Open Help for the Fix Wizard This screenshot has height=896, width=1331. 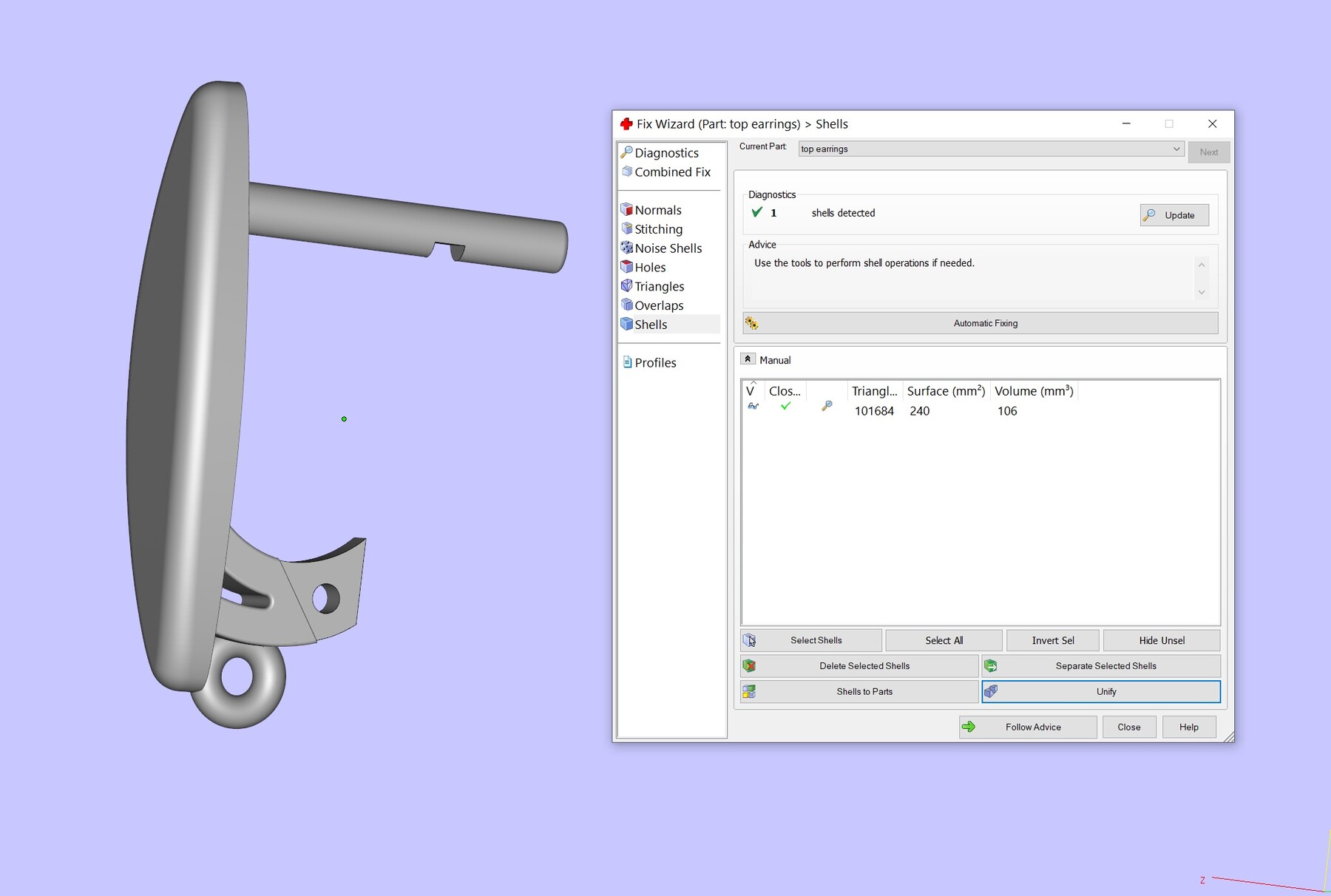[1189, 727]
